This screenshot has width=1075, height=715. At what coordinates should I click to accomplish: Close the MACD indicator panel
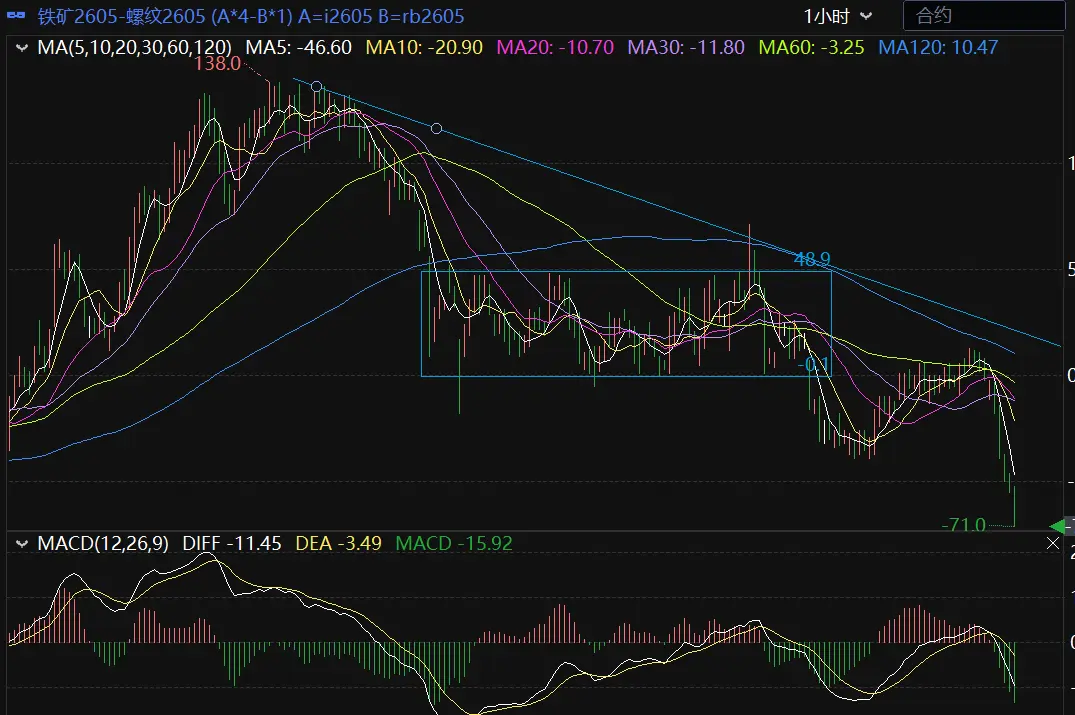click(1052, 543)
